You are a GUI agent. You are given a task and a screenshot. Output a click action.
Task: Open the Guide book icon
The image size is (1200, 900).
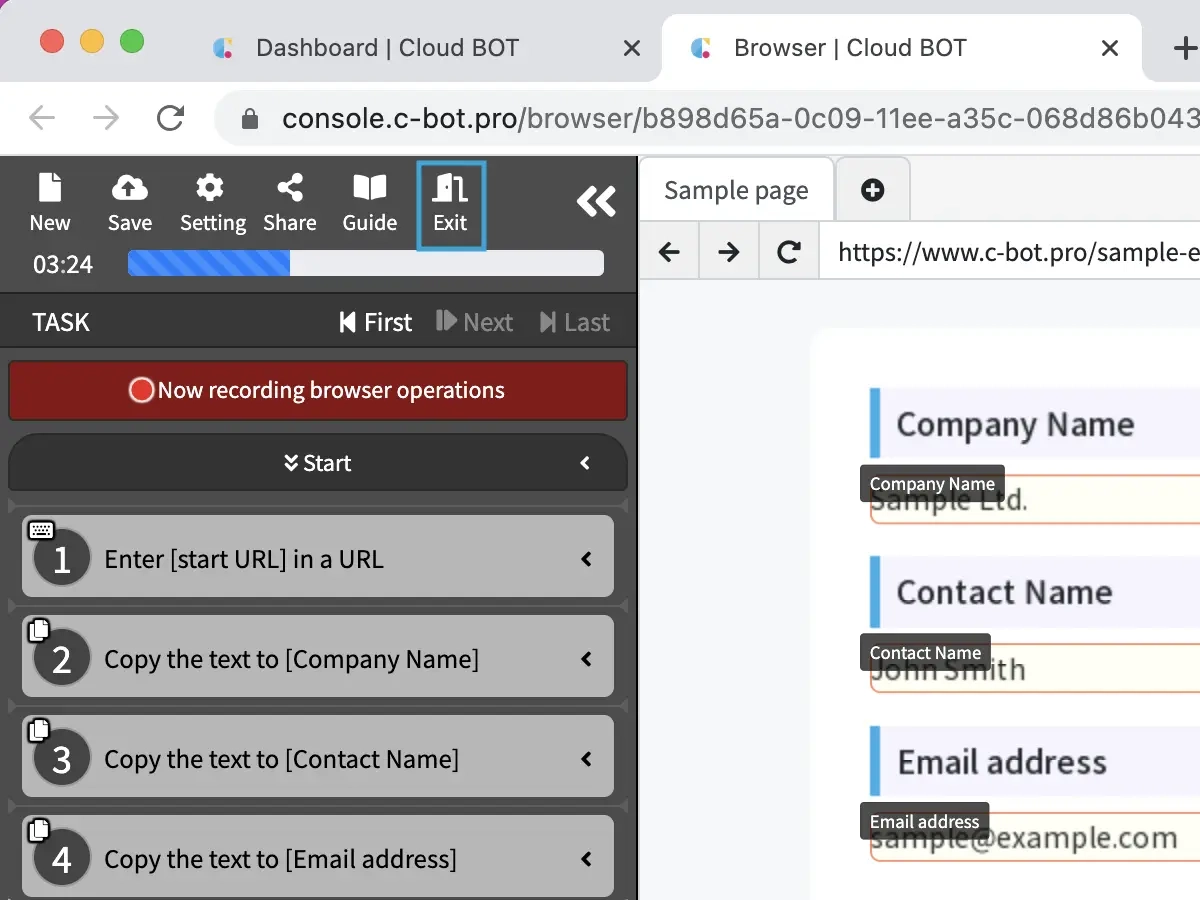pos(370,203)
